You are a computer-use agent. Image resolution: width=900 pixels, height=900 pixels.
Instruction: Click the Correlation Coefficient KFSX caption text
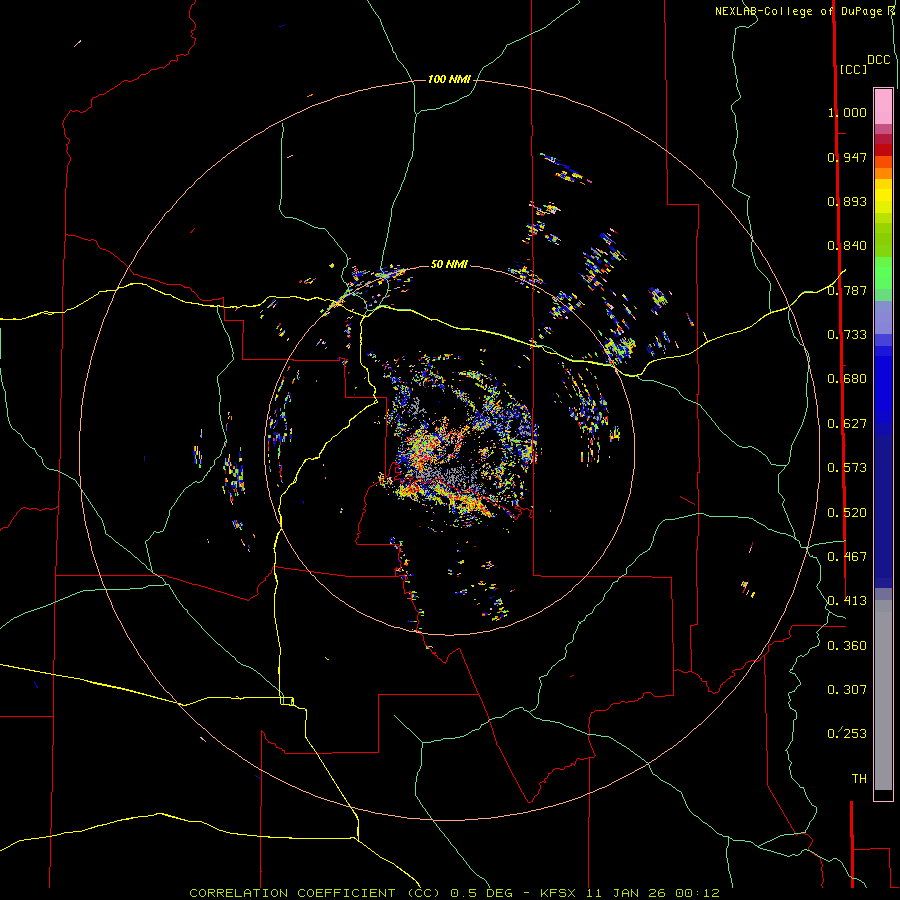click(x=455, y=893)
